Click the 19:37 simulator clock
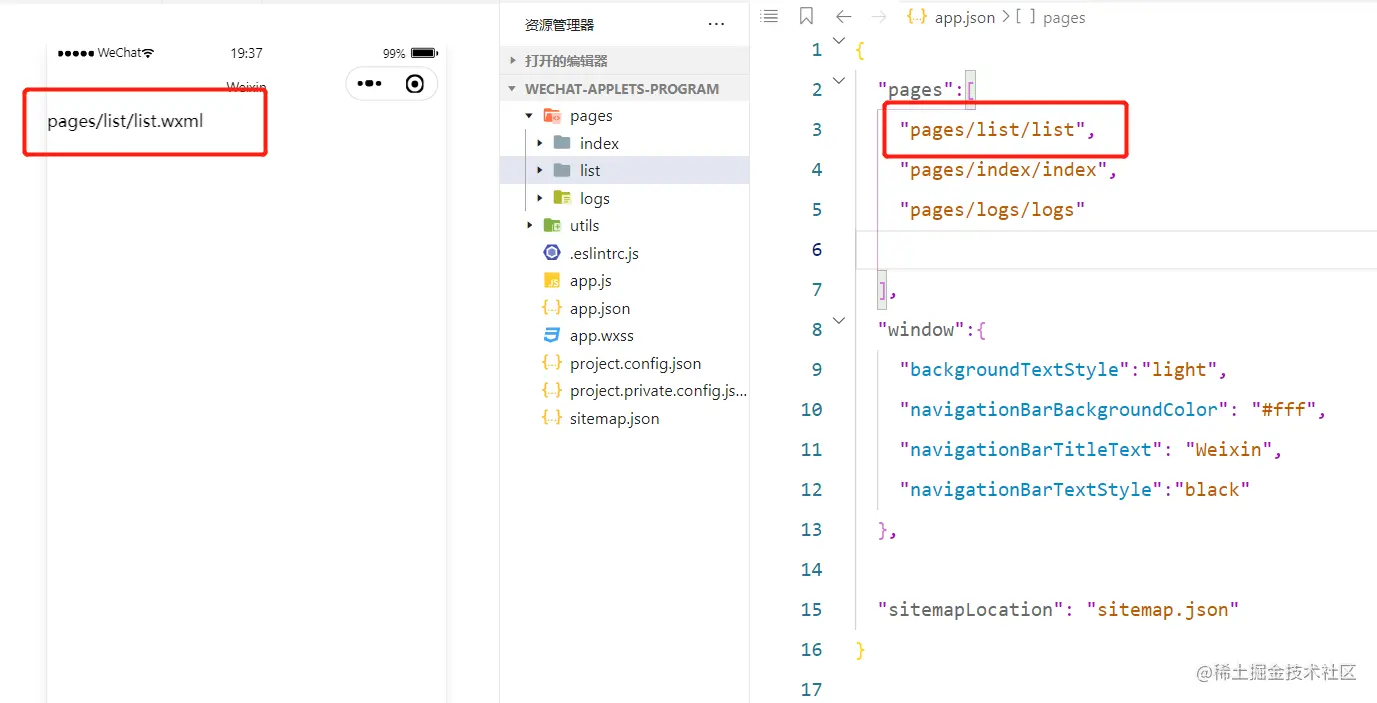Viewport: 1377px width, 703px height. [x=246, y=53]
